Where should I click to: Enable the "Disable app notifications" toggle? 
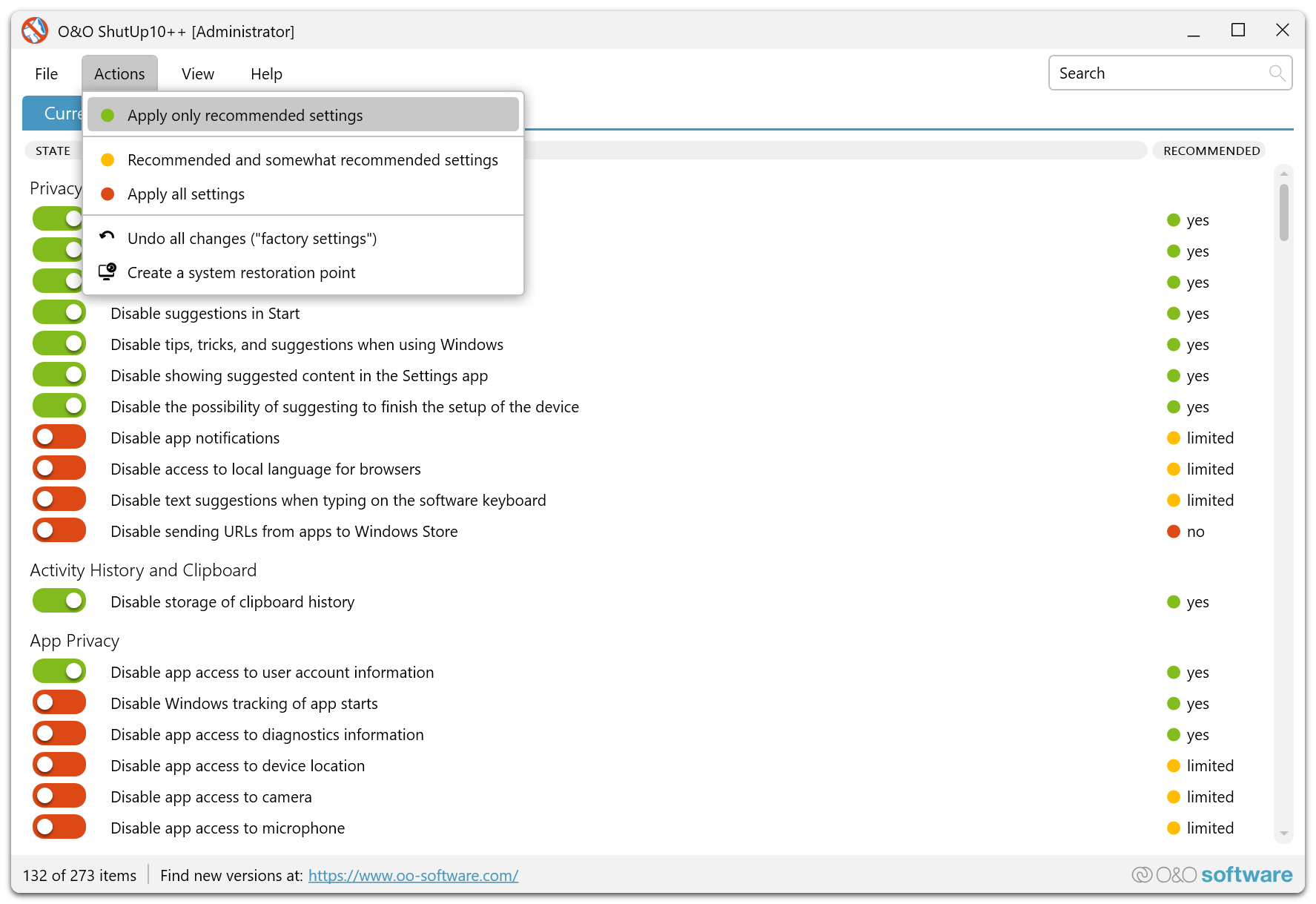point(59,437)
